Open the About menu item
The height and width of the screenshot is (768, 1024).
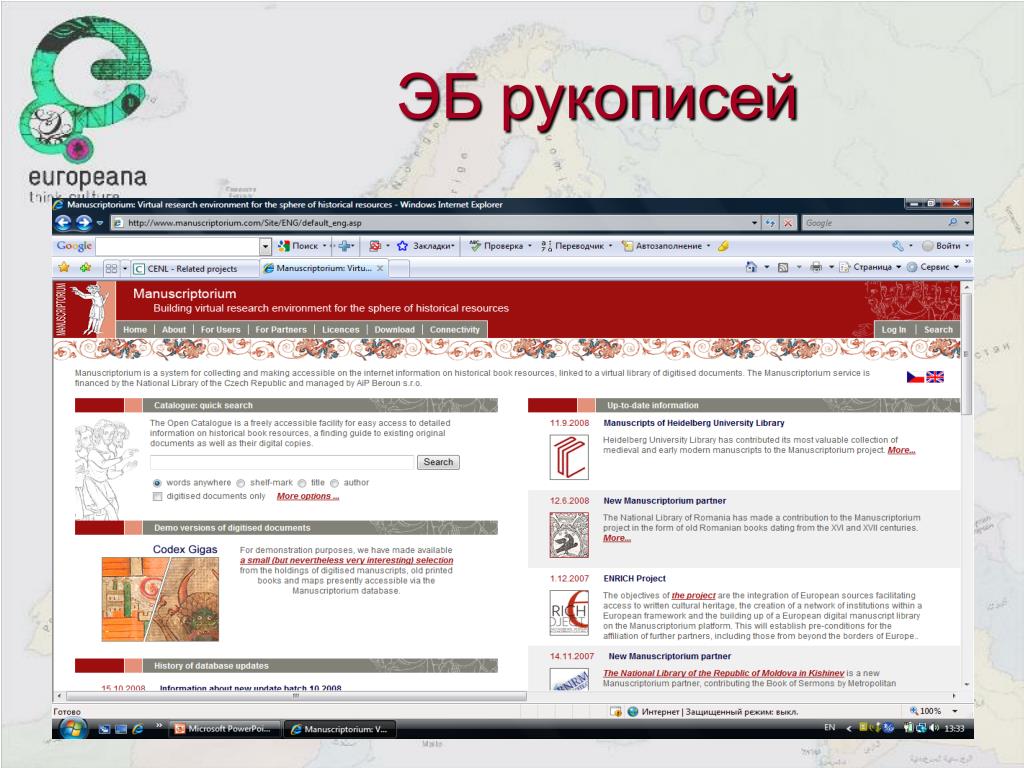pyautogui.click(x=174, y=330)
